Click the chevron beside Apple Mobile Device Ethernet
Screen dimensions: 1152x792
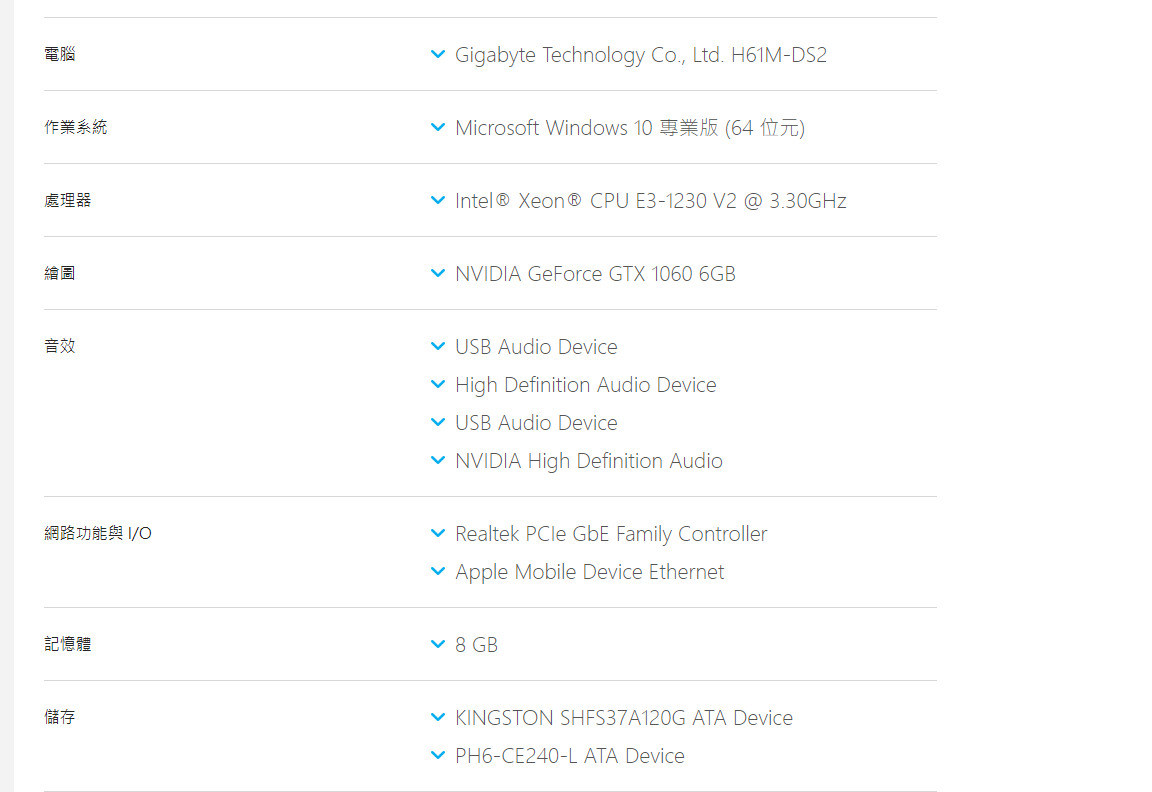point(437,572)
